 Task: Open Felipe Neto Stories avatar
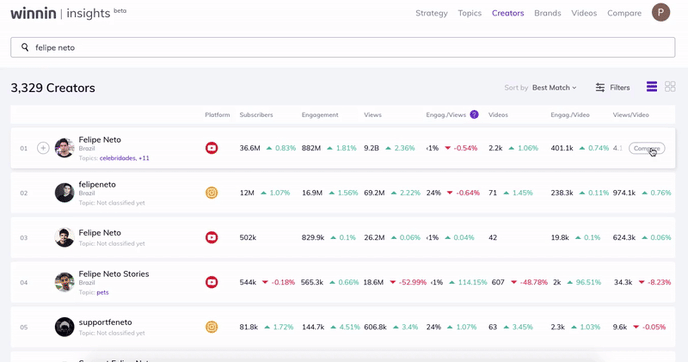[x=64, y=282]
